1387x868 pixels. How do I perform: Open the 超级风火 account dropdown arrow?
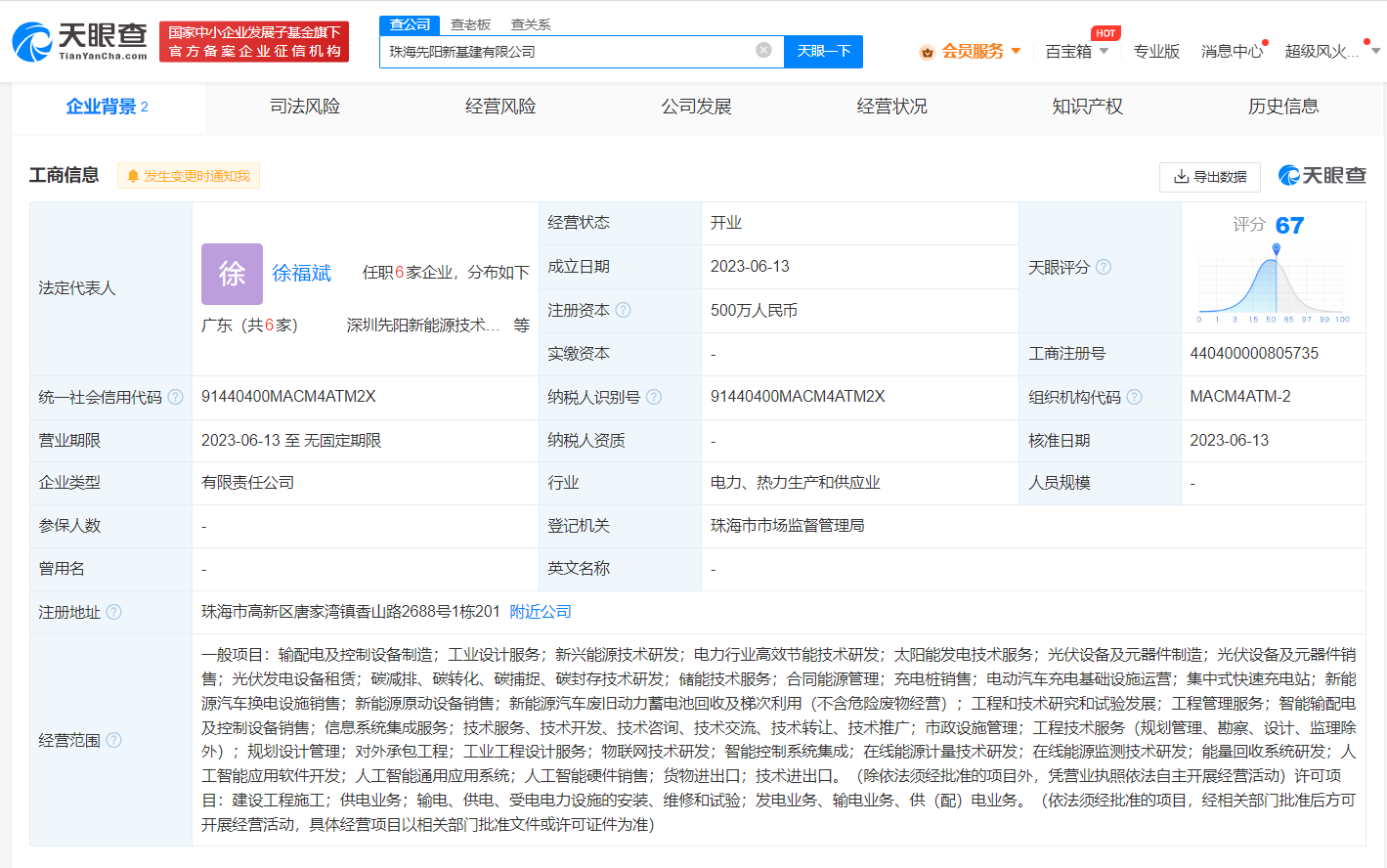click(x=1375, y=51)
